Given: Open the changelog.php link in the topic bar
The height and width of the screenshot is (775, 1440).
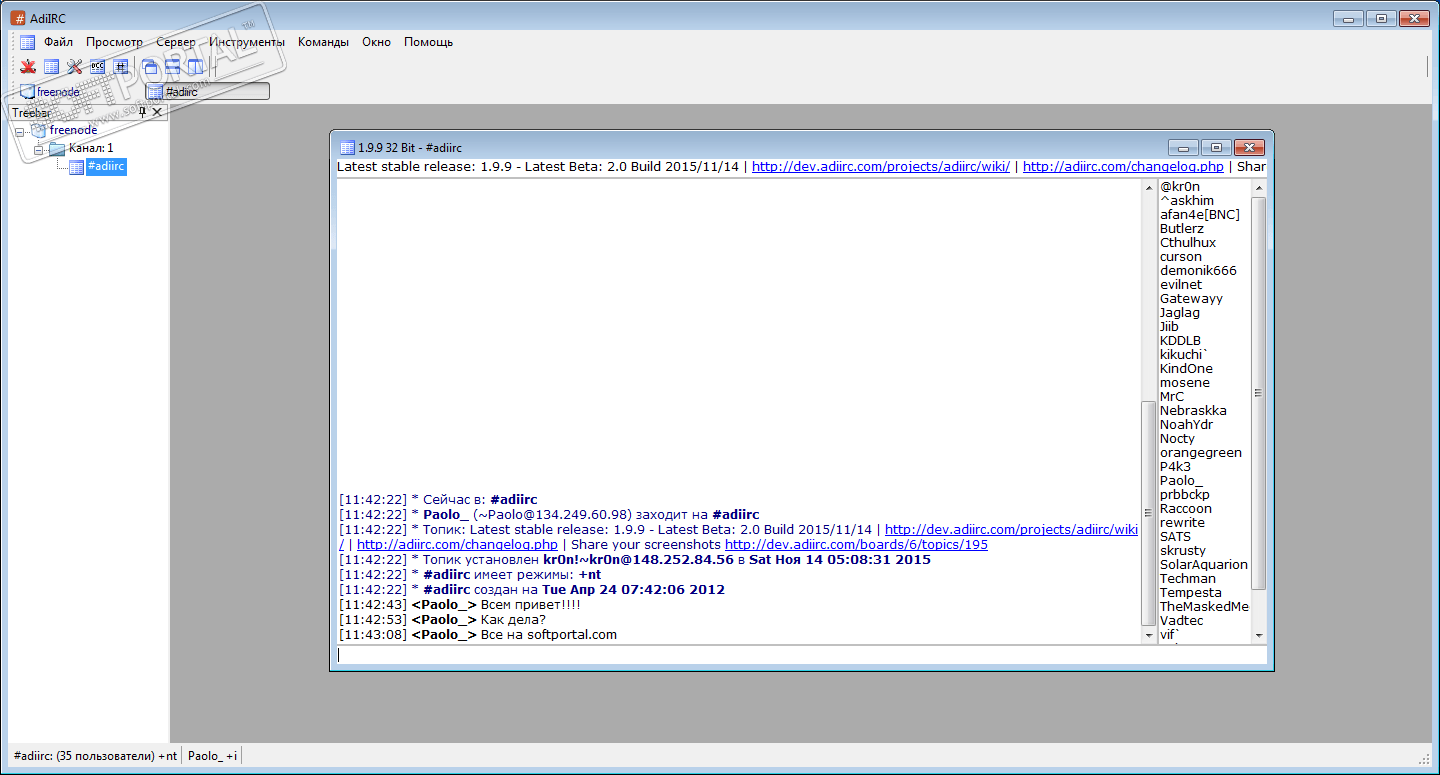Looking at the screenshot, I should tap(1123, 167).
